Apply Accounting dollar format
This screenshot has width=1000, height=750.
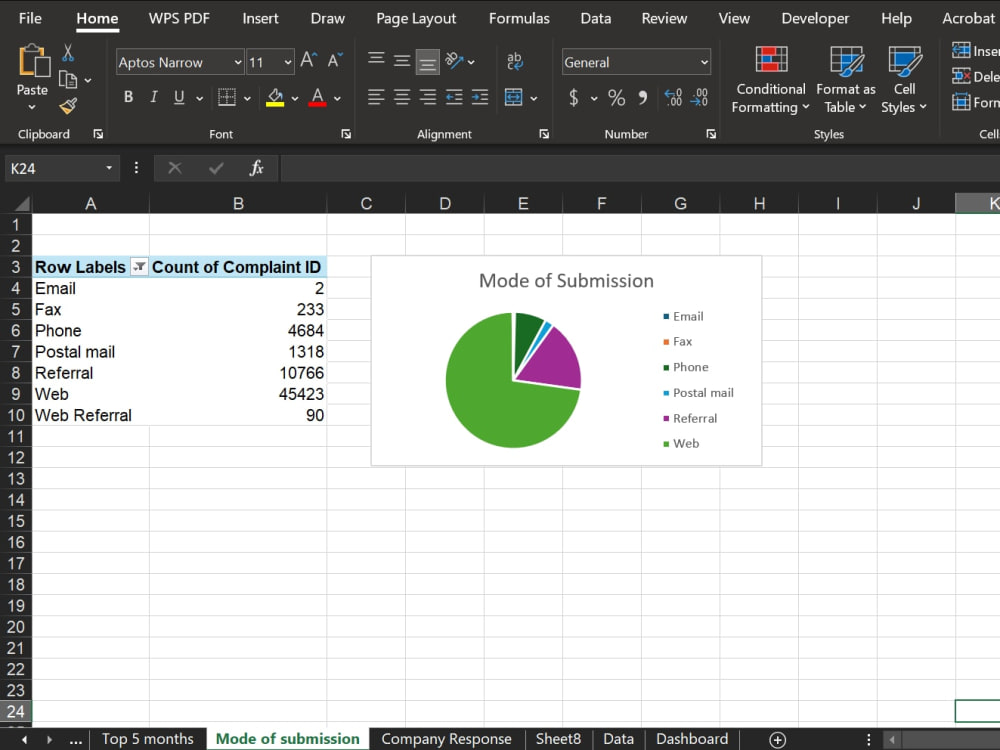[574, 98]
